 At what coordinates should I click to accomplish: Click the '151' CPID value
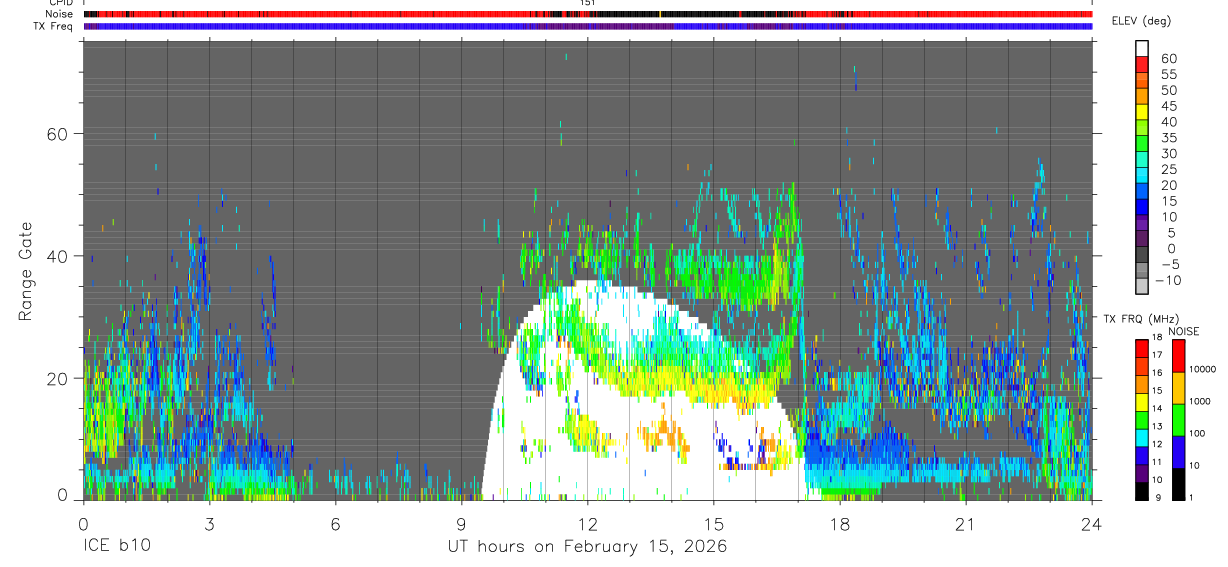point(587,3)
